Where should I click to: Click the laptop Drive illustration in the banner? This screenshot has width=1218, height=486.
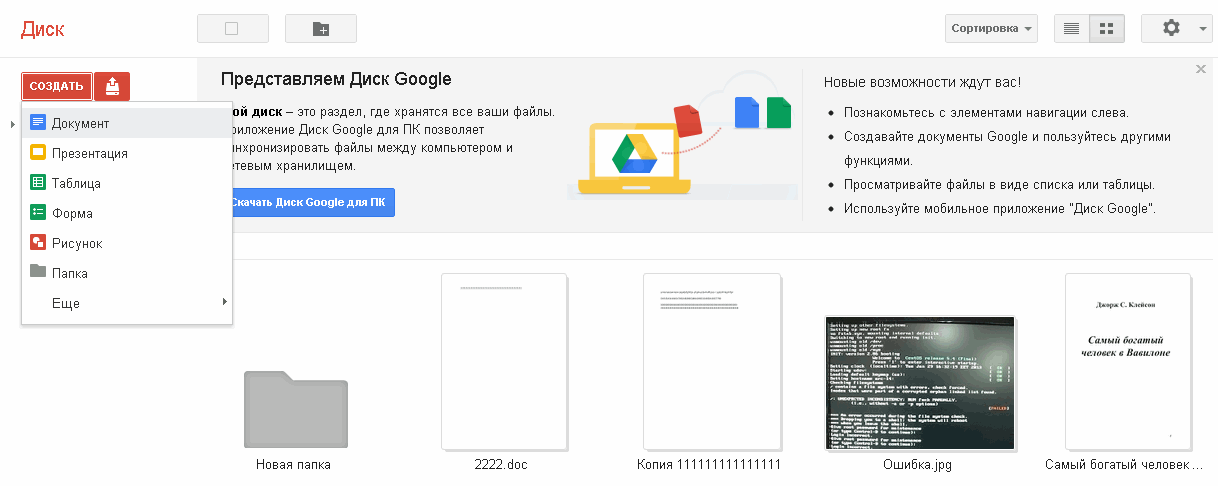634,159
